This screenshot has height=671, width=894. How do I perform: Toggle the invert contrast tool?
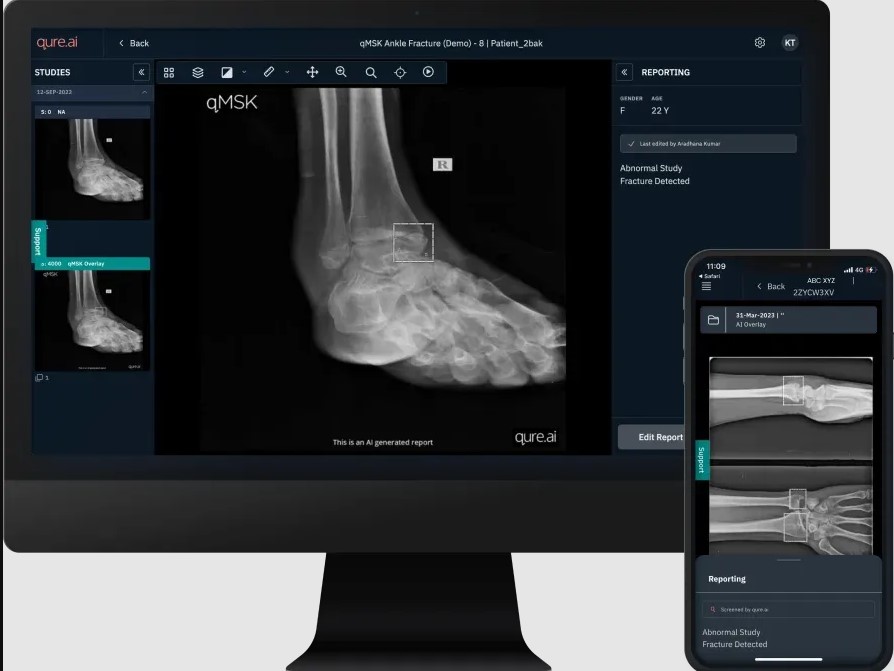point(227,72)
